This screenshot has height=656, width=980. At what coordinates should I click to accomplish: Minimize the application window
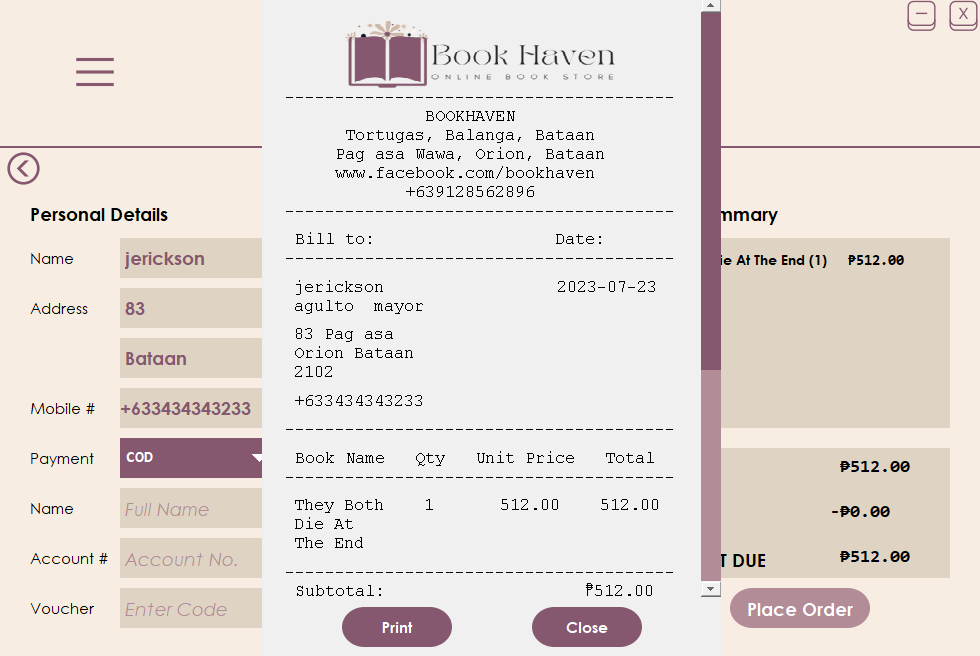coord(921,16)
